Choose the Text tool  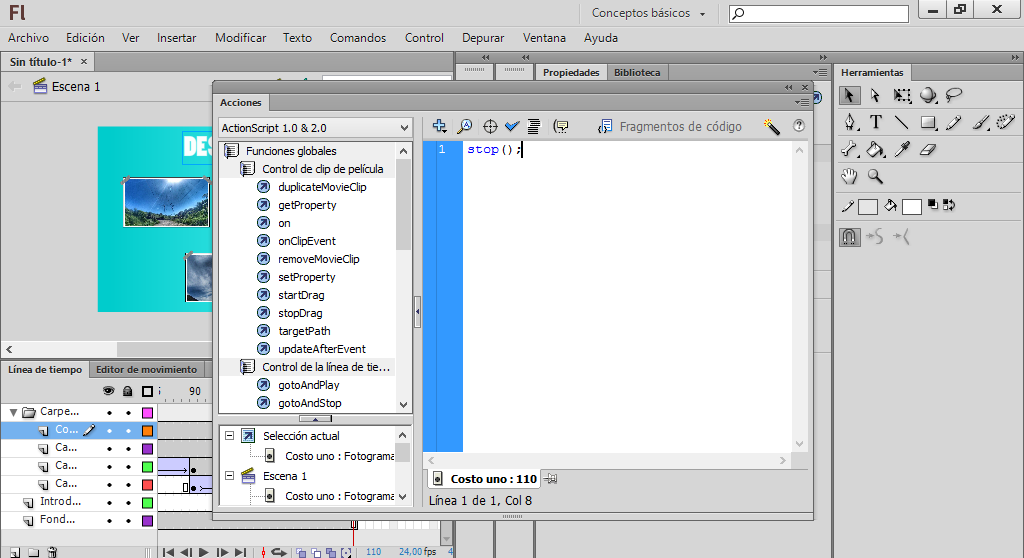pos(876,122)
